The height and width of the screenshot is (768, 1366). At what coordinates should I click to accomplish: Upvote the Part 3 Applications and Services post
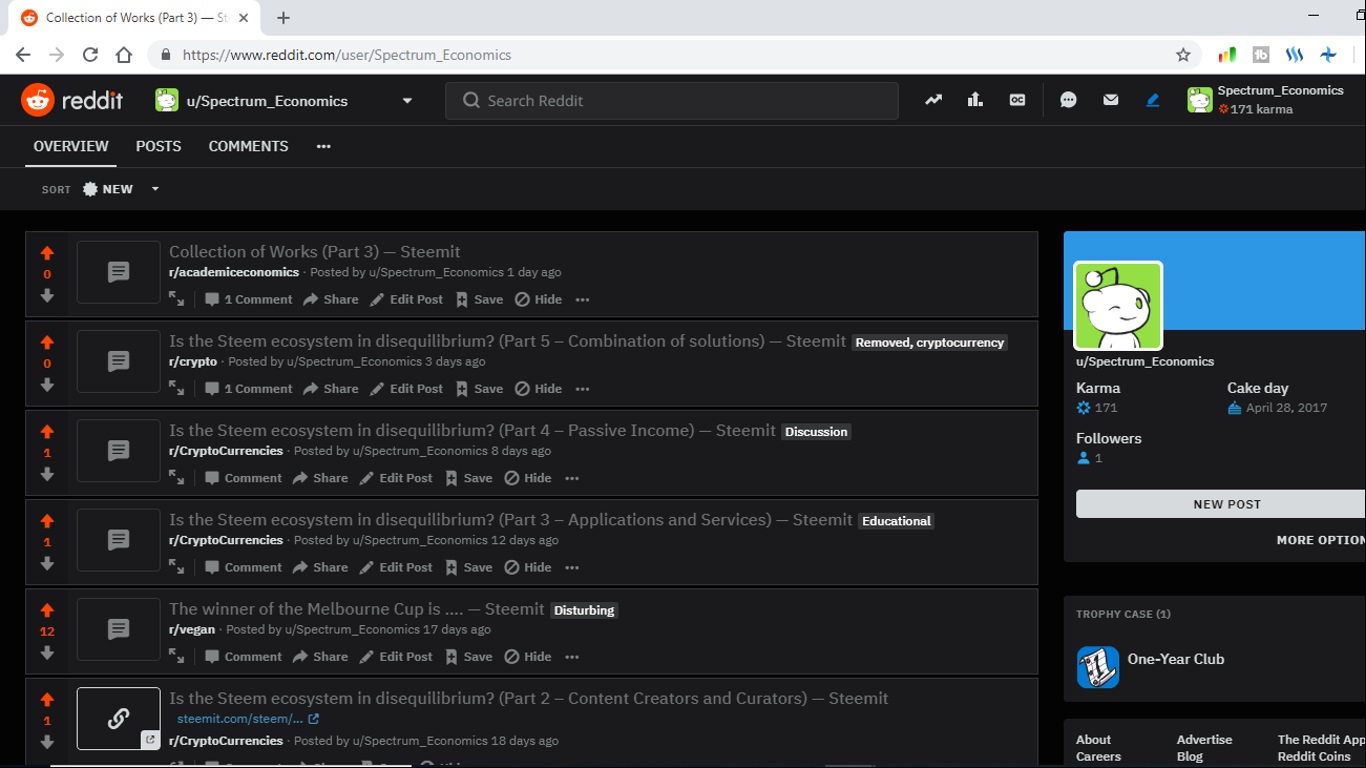pyautogui.click(x=47, y=522)
